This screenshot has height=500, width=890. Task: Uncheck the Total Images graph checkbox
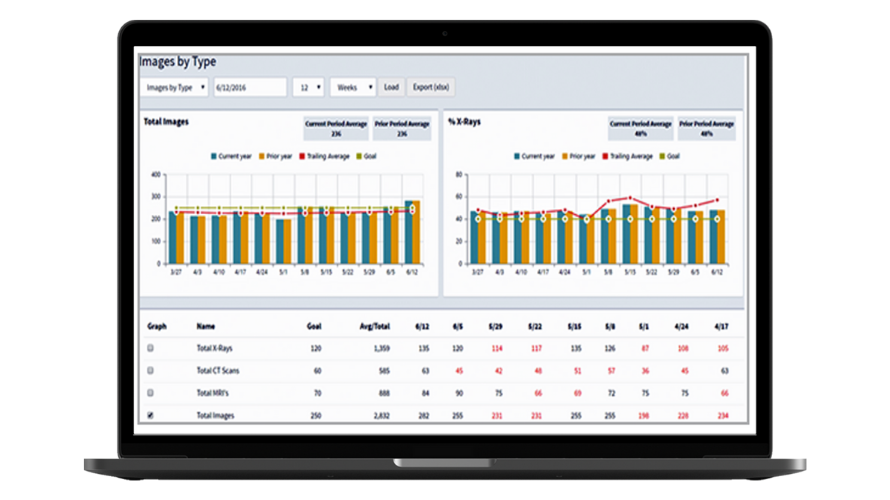pyautogui.click(x=151, y=415)
